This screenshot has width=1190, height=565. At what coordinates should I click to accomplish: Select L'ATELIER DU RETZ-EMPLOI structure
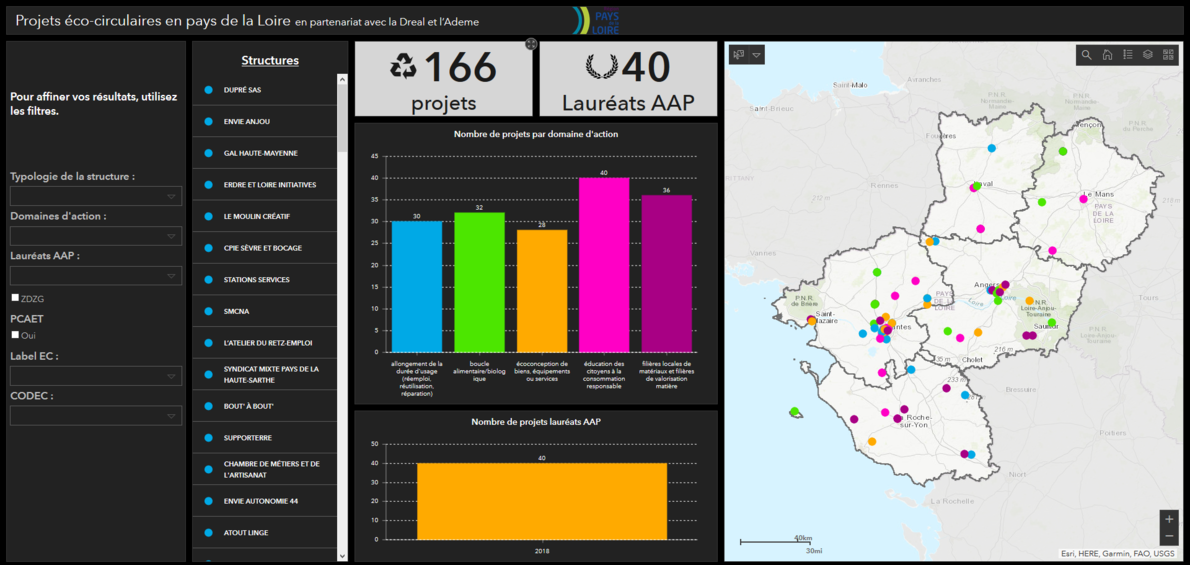[265, 343]
